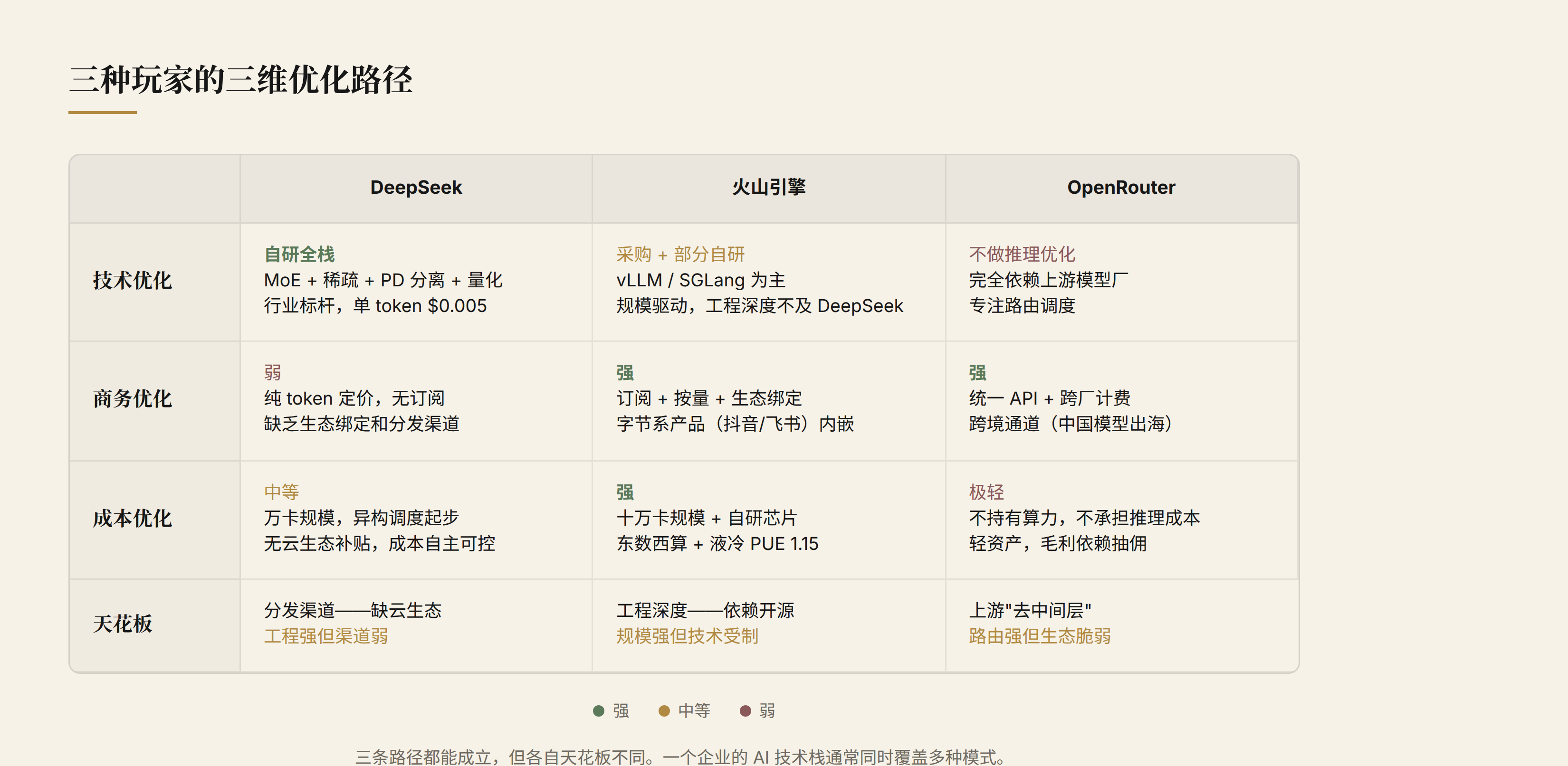This screenshot has height=766, width=1568.
Task: Click the green 强 legend dot
Action: point(598,710)
